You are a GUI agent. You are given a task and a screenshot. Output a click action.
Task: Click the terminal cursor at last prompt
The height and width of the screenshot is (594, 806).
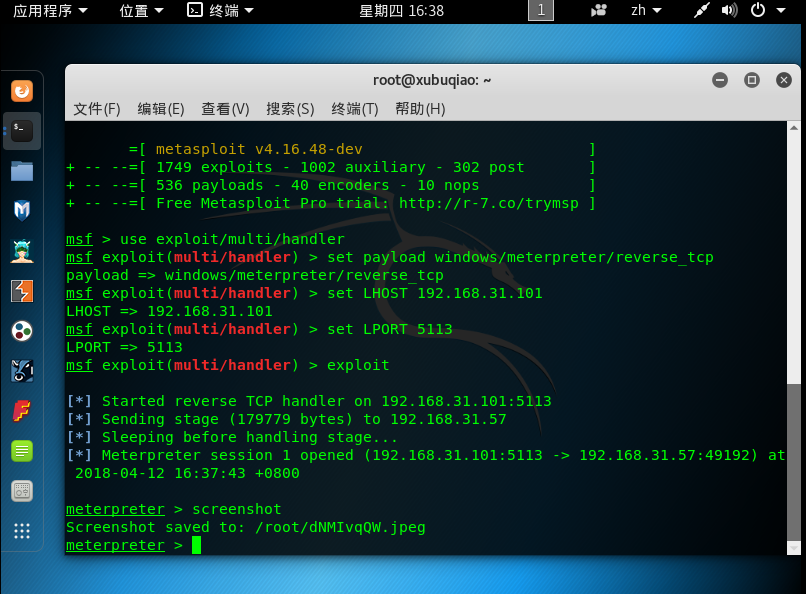(196, 545)
